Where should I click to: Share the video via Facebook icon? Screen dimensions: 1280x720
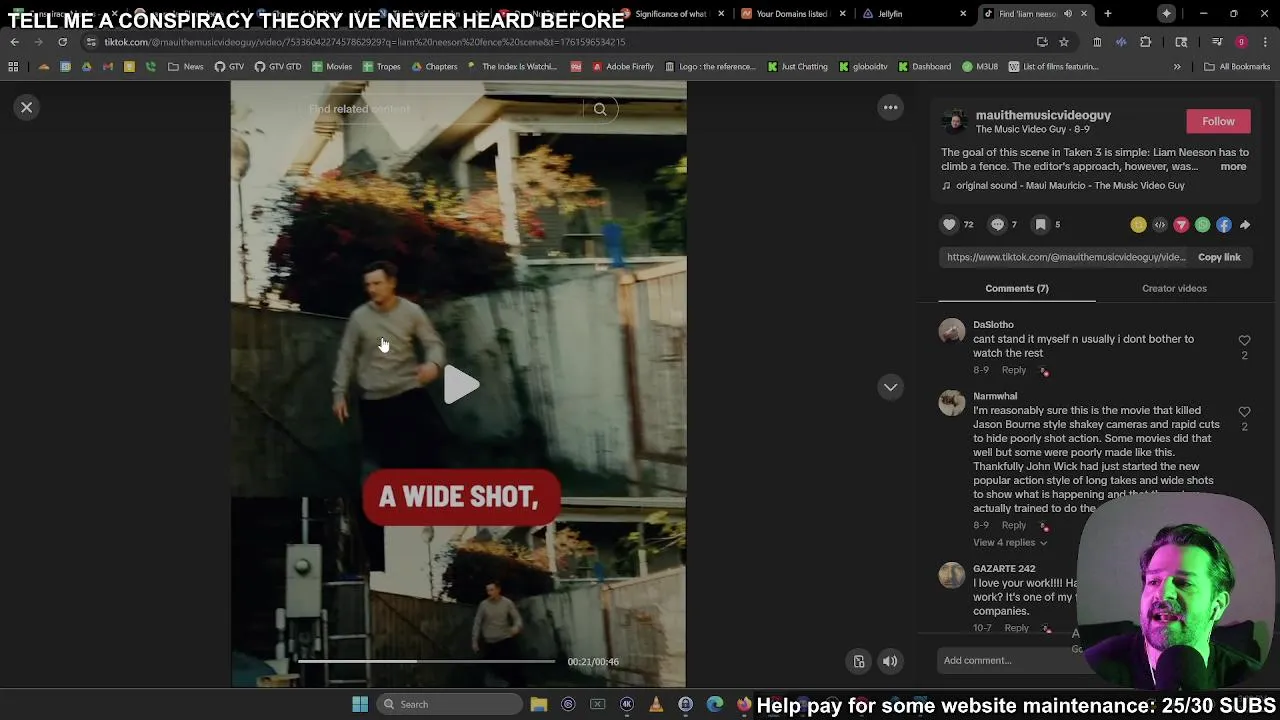(x=1224, y=225)
